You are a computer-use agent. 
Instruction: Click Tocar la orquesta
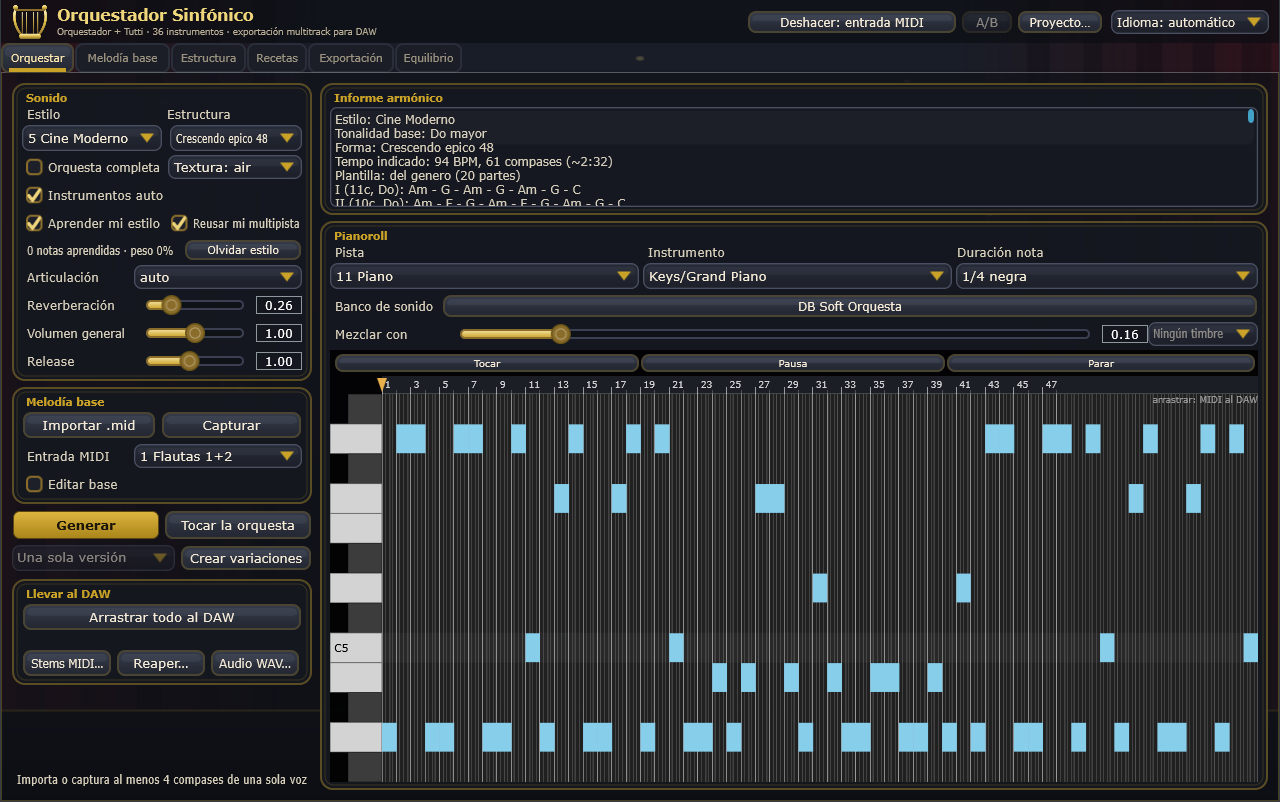click(x=238, y=525)
